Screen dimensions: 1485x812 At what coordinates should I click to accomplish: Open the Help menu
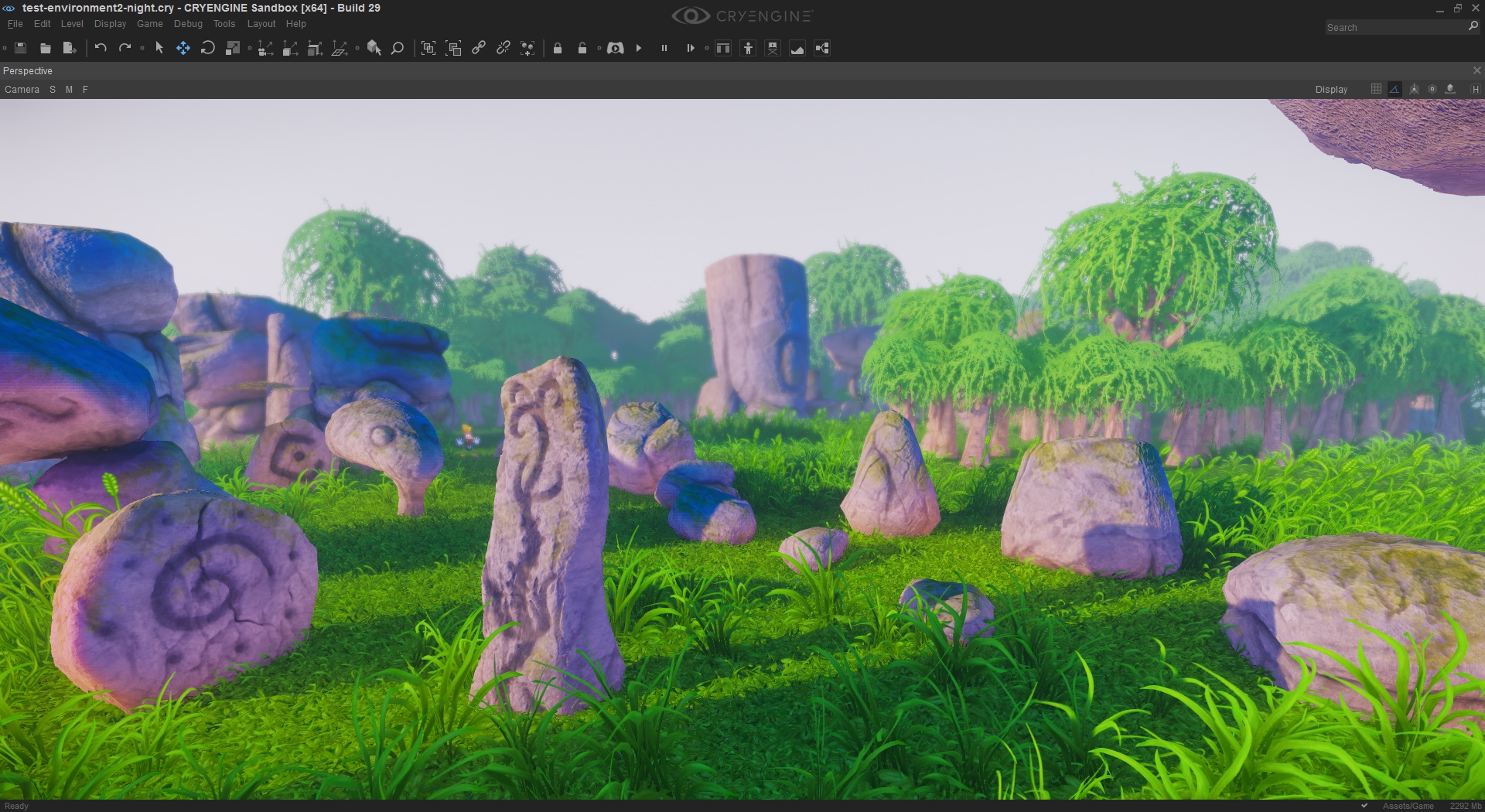[x=296, y=24]
